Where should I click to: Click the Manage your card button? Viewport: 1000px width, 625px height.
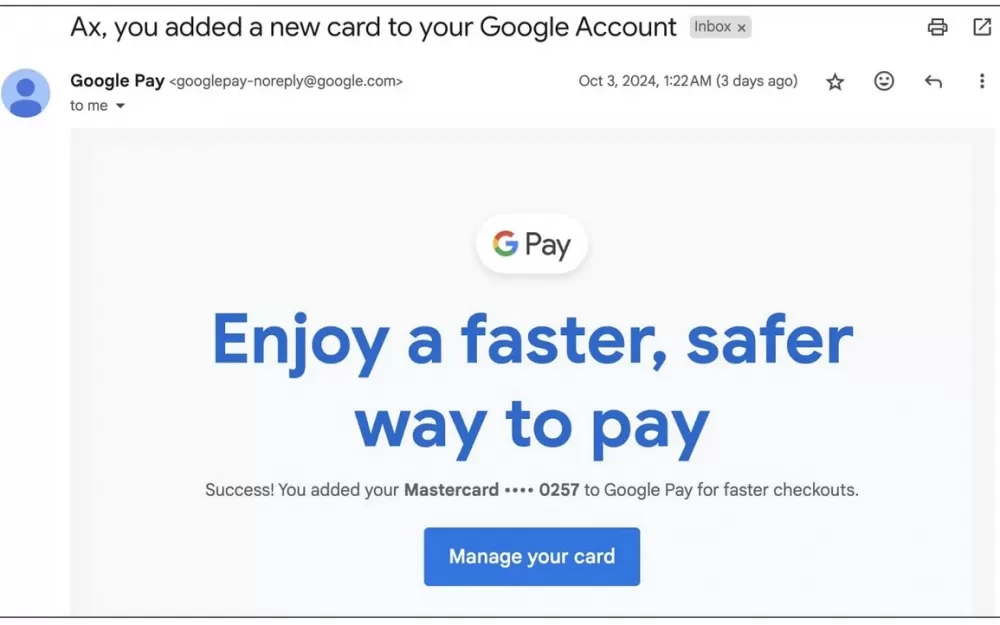(x=532, y=556)
